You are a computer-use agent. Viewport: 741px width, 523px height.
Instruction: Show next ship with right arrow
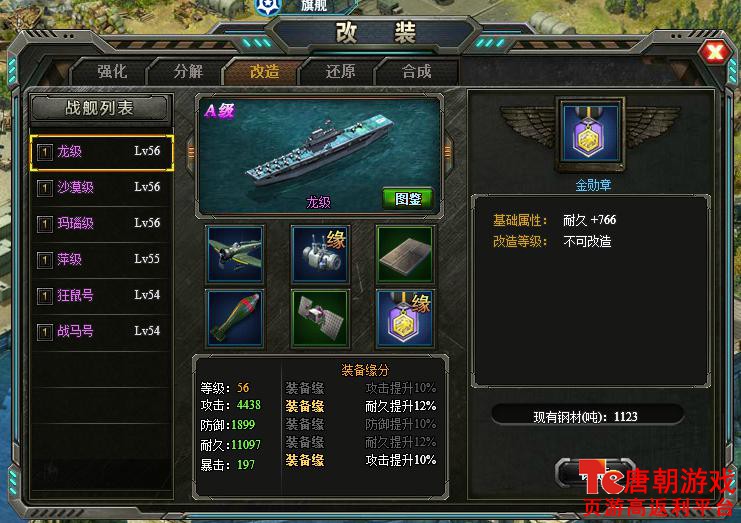pyautogui.click(x=448, y=152)
